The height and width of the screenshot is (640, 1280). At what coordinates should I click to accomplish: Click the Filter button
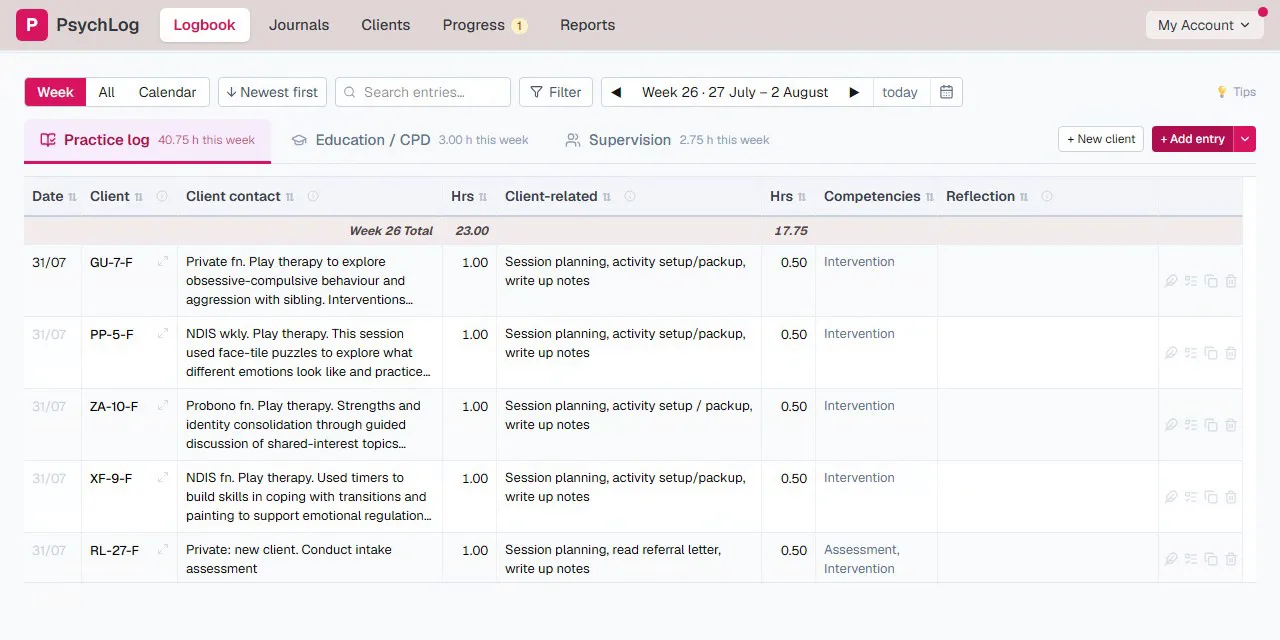pyautogui.click(x=556, y=92)
